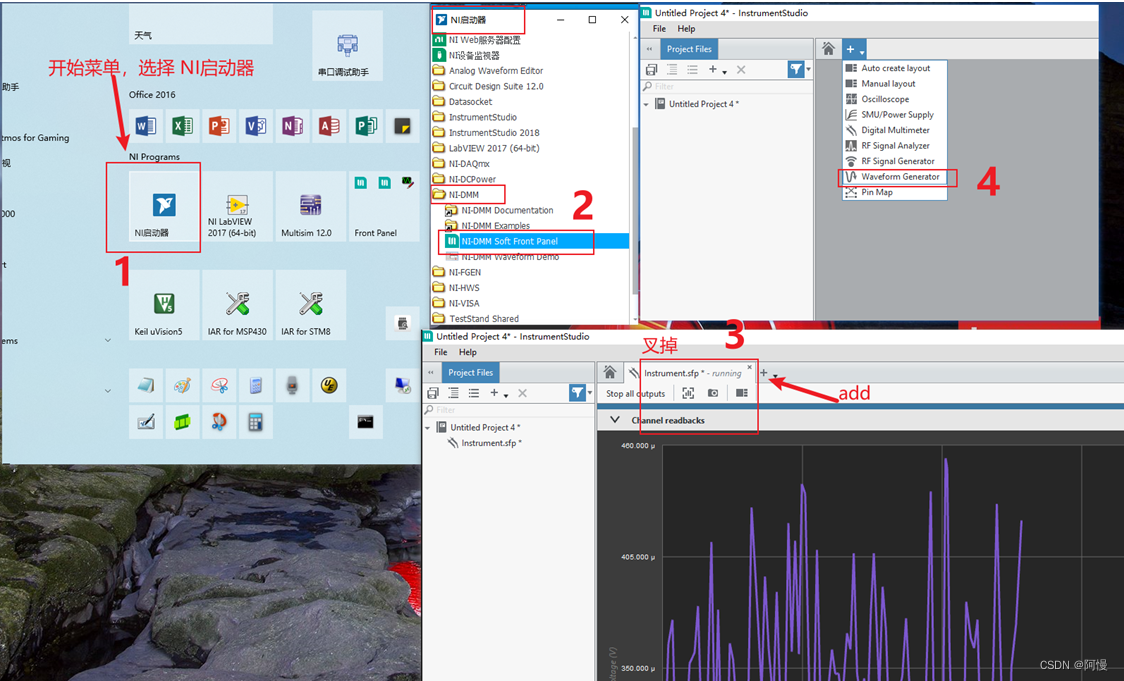Click Save All icon in upper Project Files toolbar
The image size is (1124, 681).
point(651,70)
